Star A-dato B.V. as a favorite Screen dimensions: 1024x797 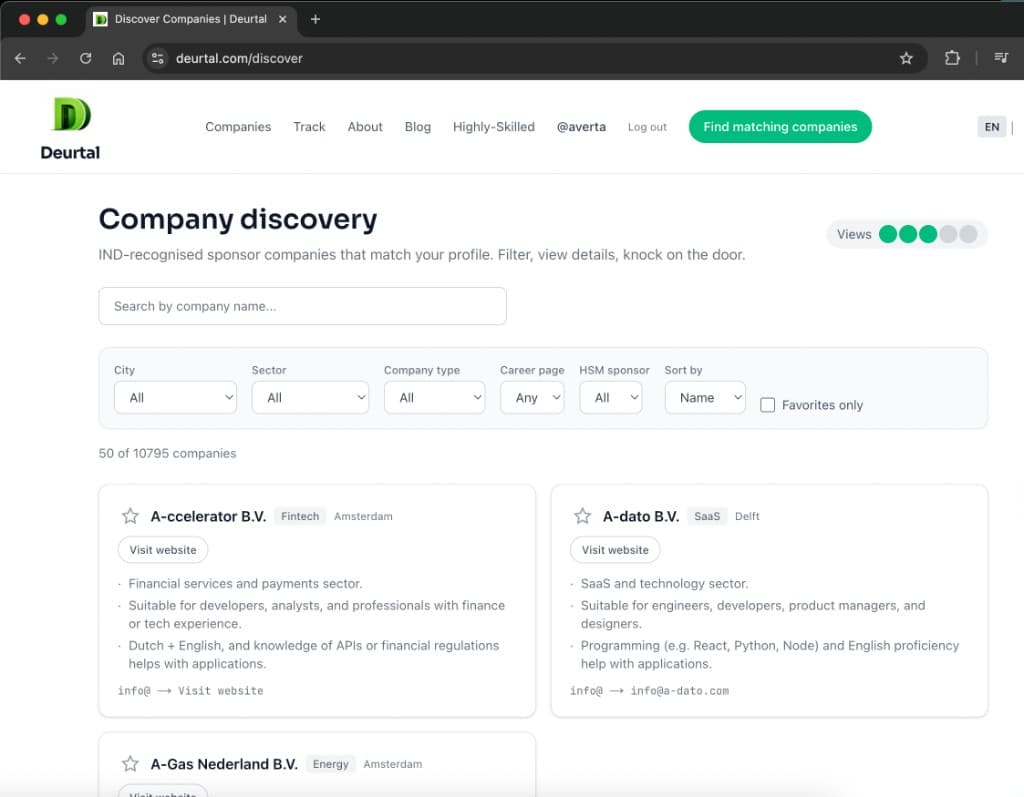coord(583,516)
